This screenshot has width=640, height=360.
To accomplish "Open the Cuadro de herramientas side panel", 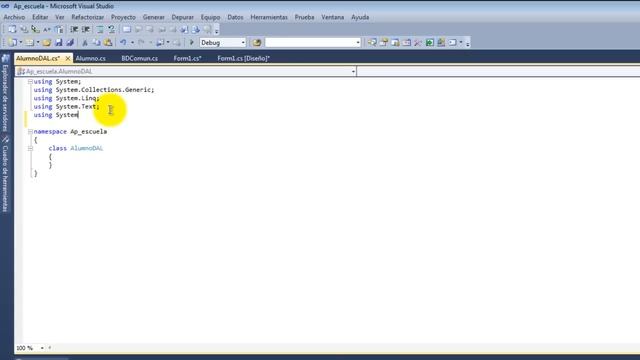I will pyautogui.click(x=5, y=175).
